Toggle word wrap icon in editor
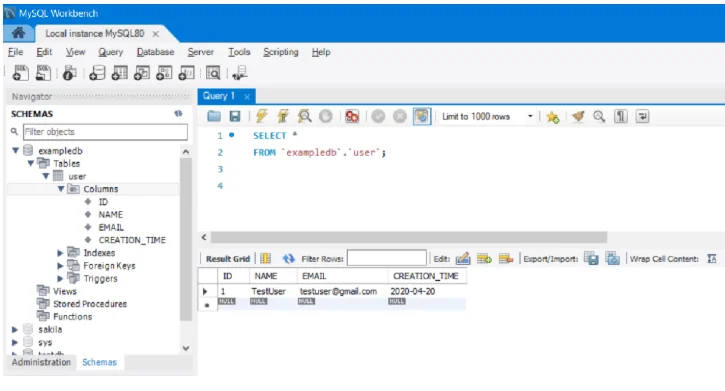 642,116
